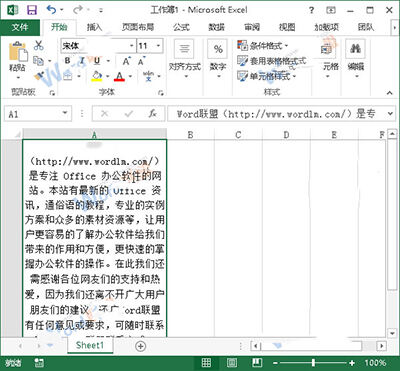
Task: Toggle Italic formatting
Action: [82, 61]
